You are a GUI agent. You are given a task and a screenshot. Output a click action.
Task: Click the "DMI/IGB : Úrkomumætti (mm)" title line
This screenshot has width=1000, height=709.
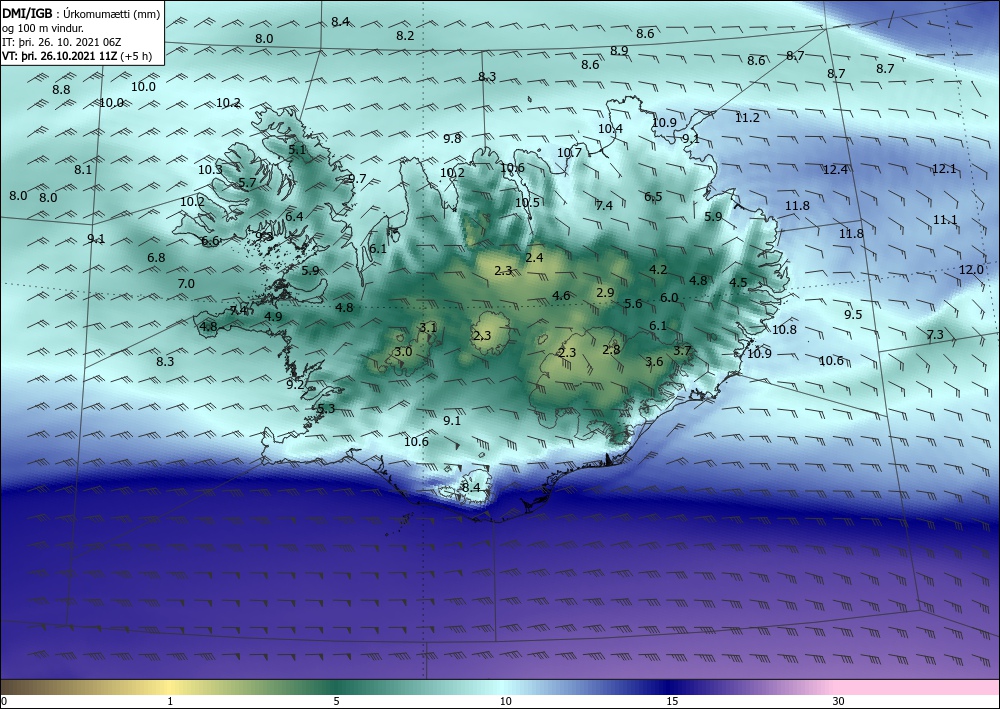tap(81, 14)
